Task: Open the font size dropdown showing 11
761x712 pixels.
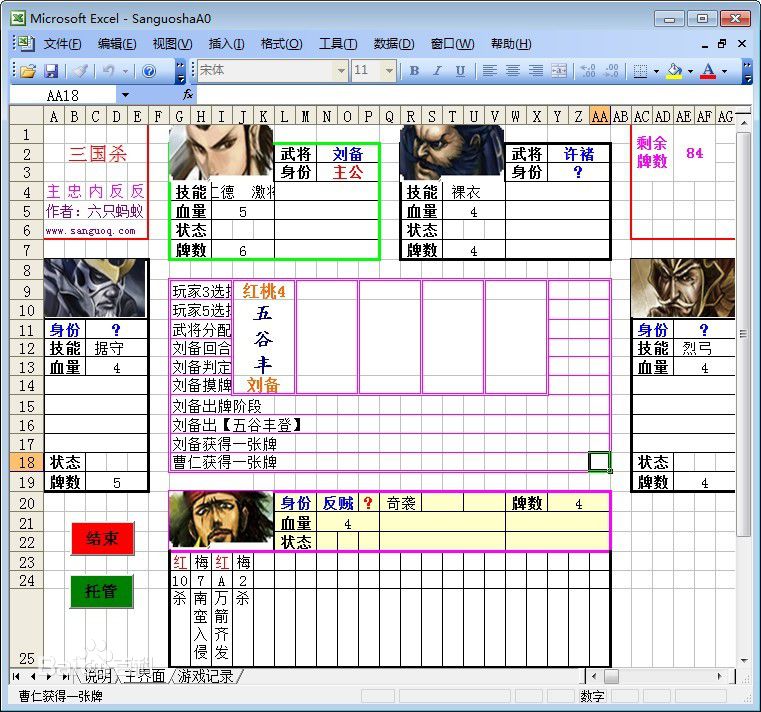Action: click(391, 71)
